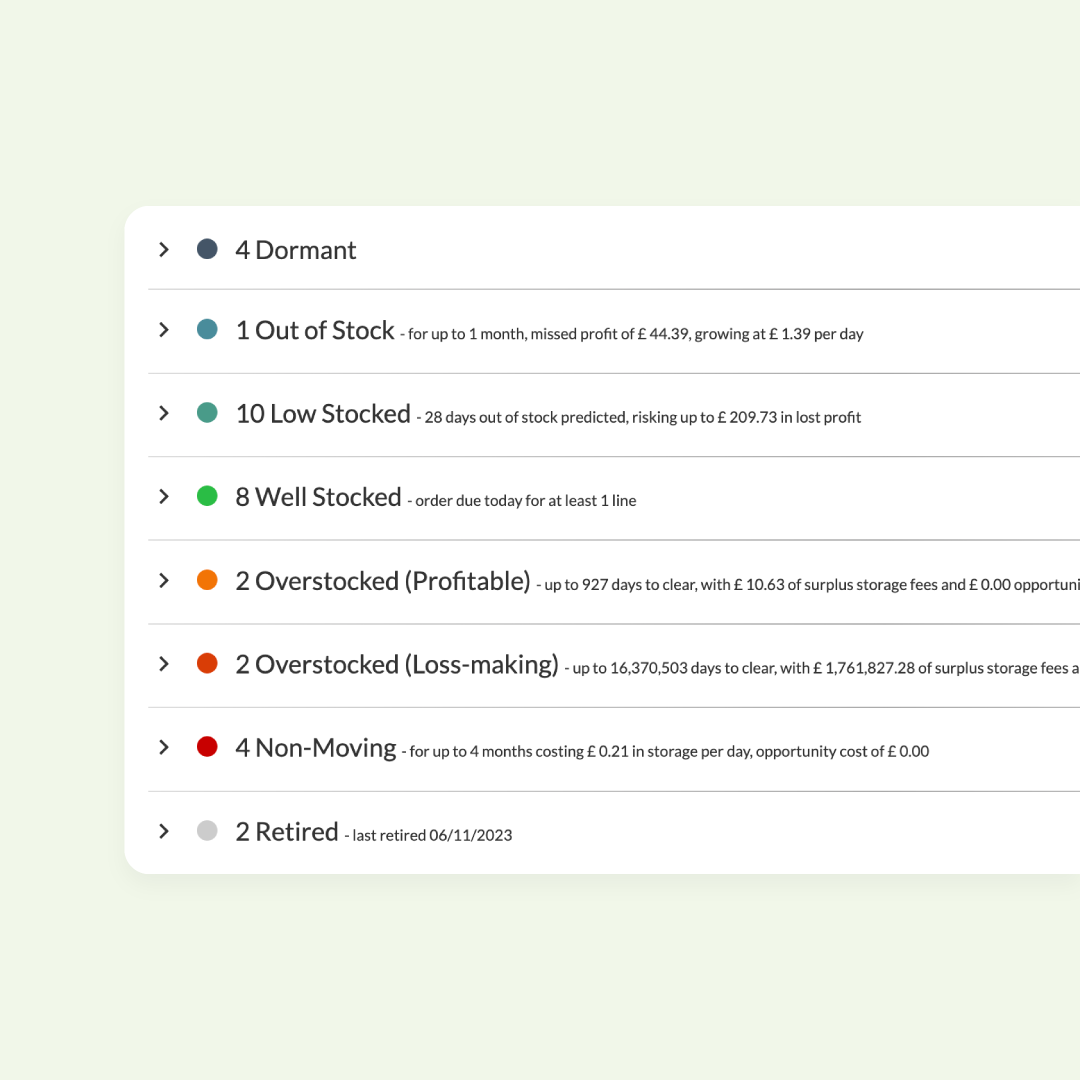Expand the Retired group chevron
This screenshot has width=1080, height=1080.
164,831
